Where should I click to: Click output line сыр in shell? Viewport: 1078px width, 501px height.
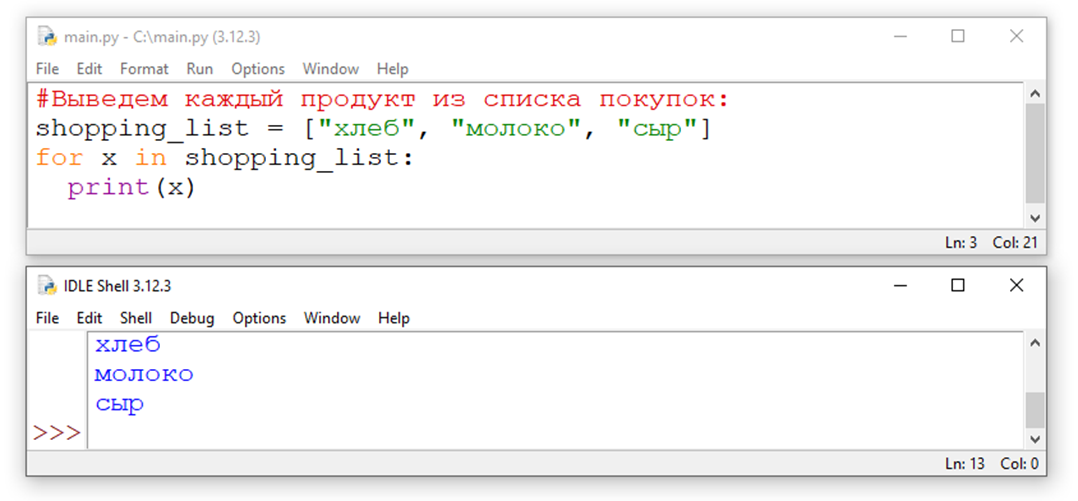coord(119,405)
